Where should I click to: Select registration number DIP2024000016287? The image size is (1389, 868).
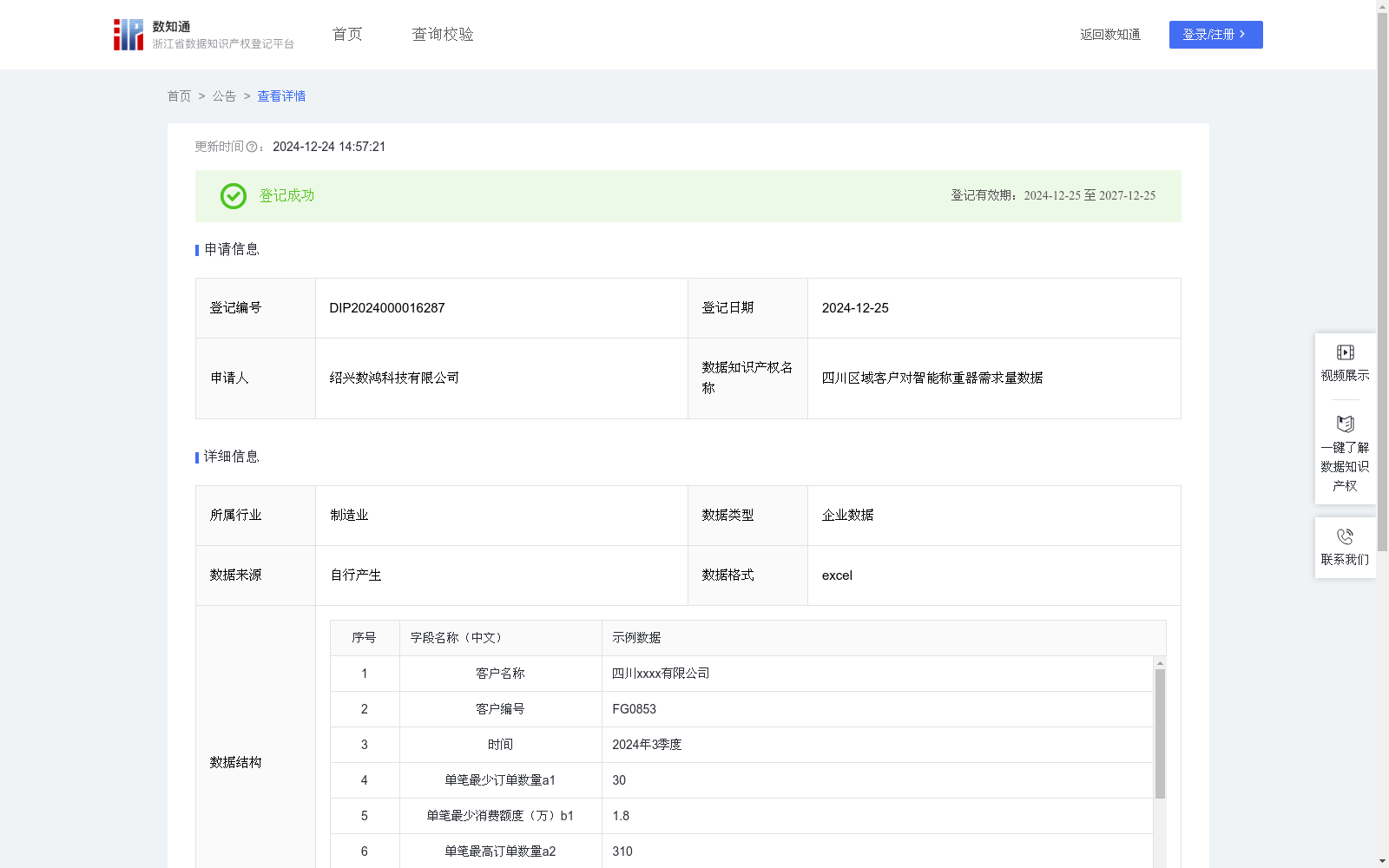point(387,308)
